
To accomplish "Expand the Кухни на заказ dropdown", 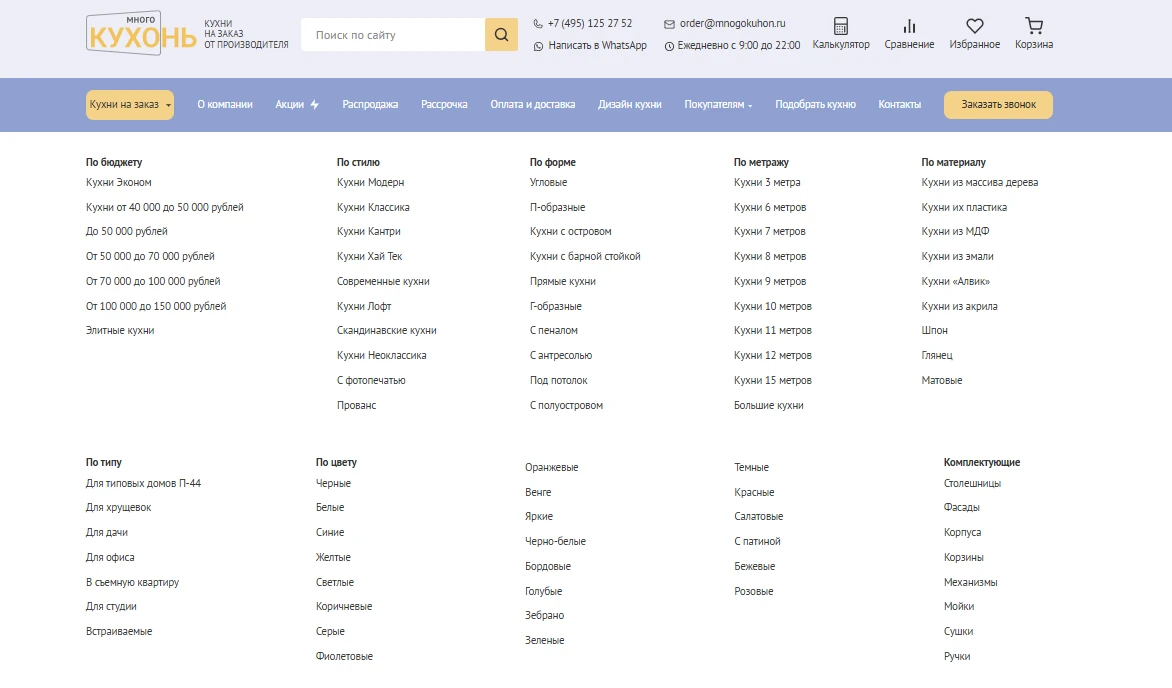I will tap(130, 105).
